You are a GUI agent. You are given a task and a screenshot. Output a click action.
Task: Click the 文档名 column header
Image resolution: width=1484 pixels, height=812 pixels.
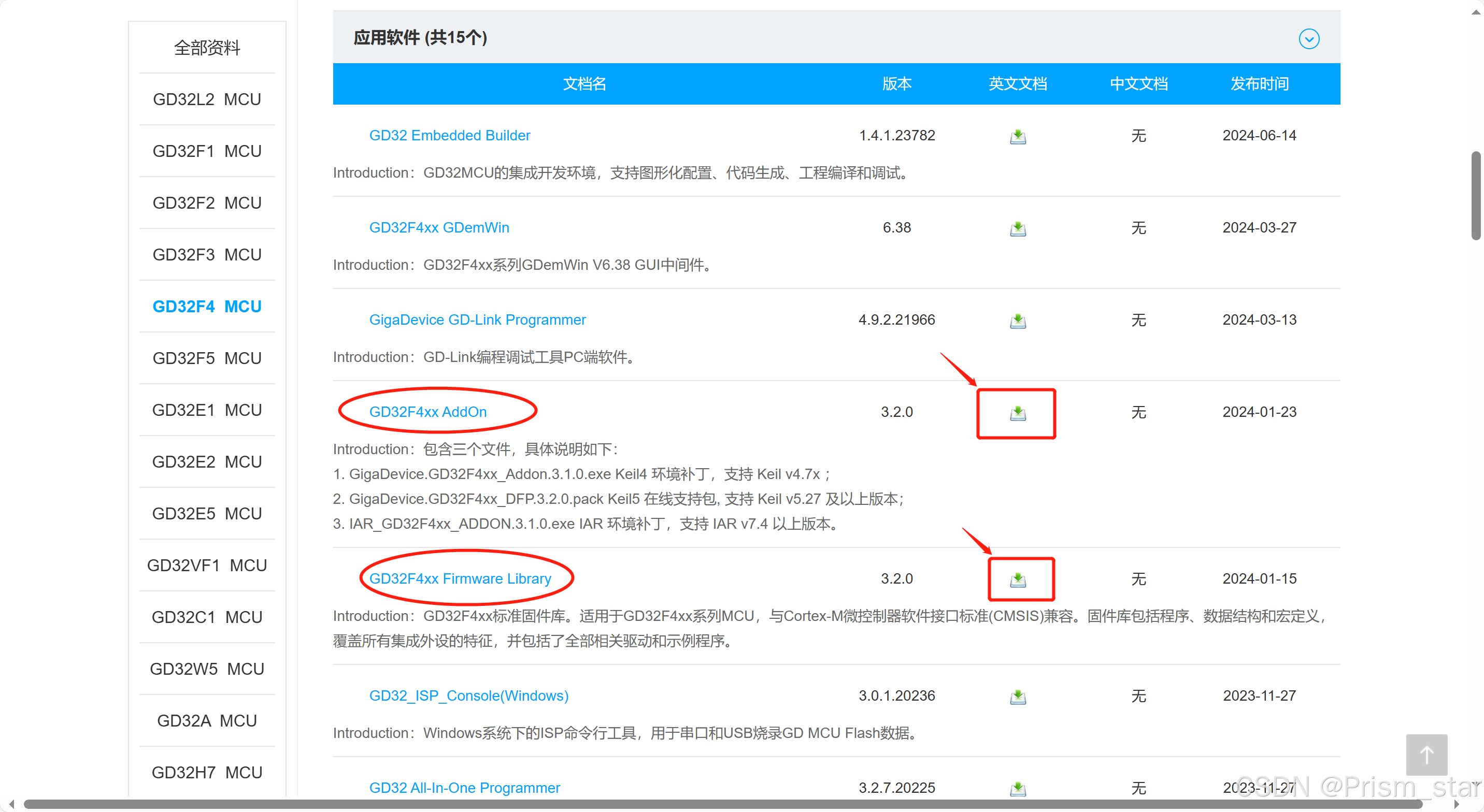pos(584,84)
